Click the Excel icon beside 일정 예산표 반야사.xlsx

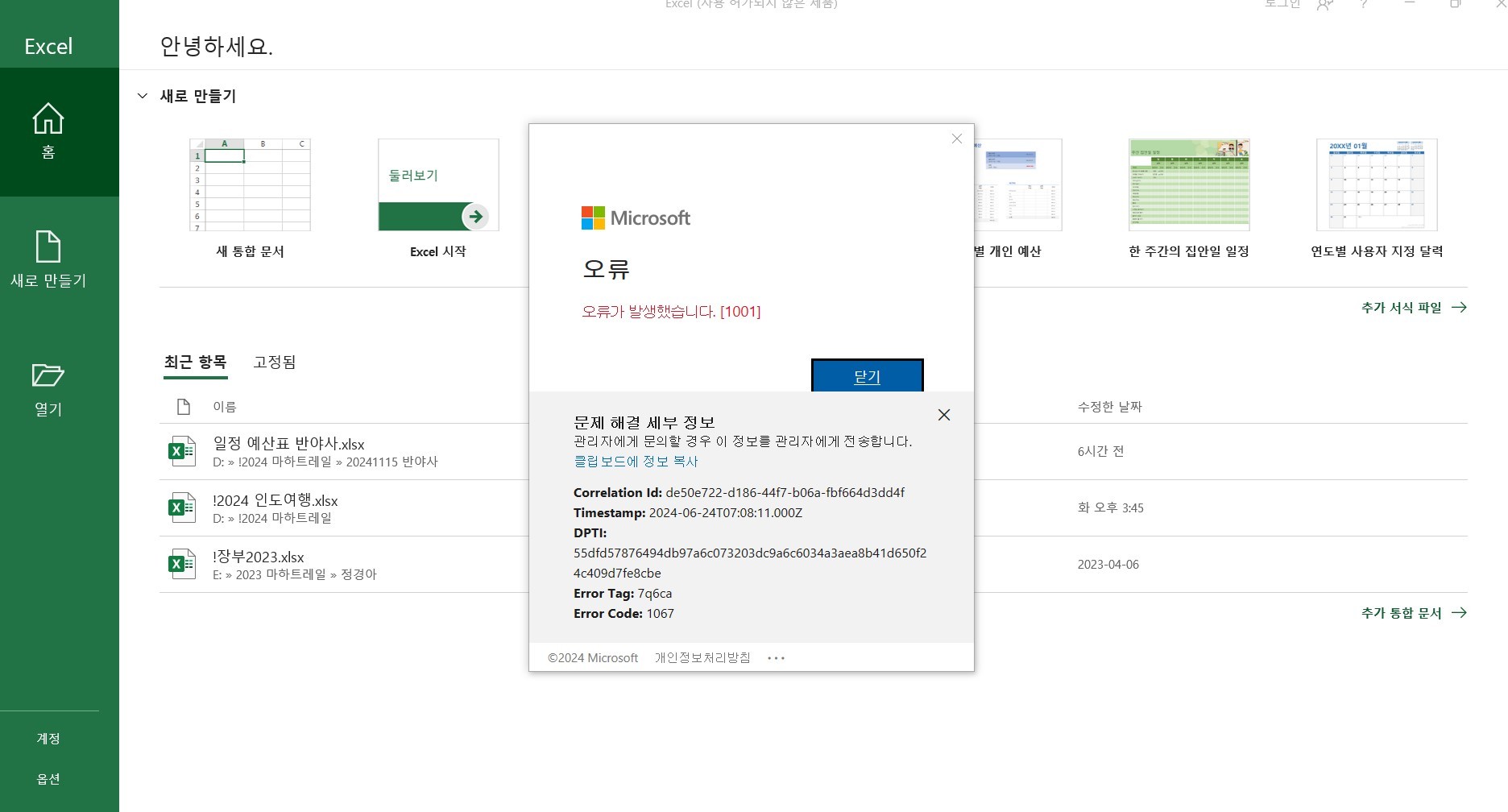pos(182,451)
